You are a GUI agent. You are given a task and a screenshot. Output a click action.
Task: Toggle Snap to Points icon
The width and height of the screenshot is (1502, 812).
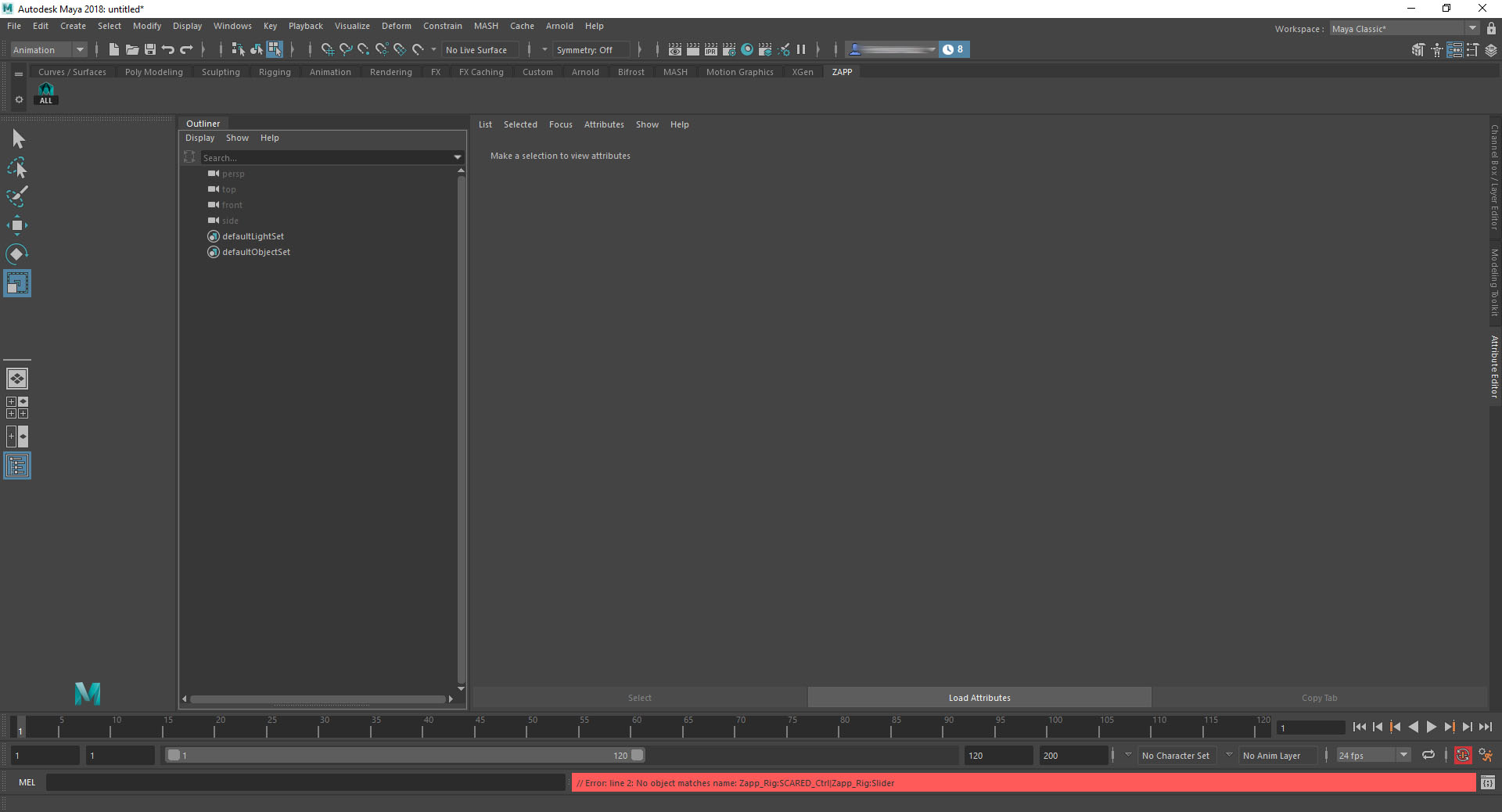[x=364, y=49]
